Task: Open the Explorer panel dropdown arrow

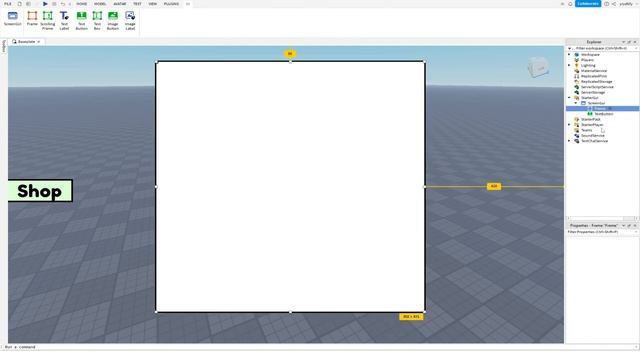Action: (x=623, y=42)
